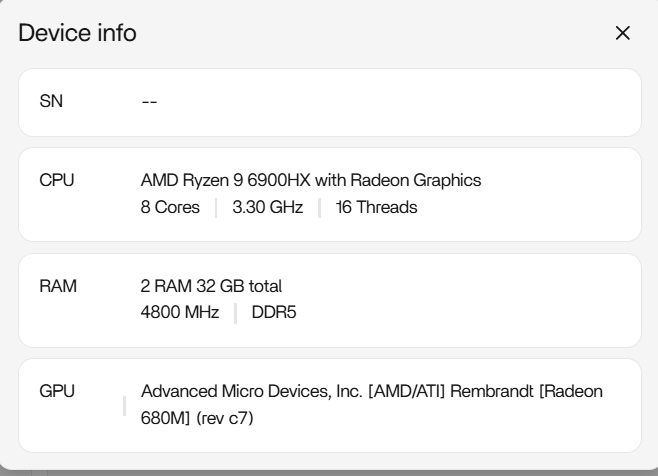This screenshot has width=658, height=476.
Task: Select the CPU label
Action: [x=56, y=181]
